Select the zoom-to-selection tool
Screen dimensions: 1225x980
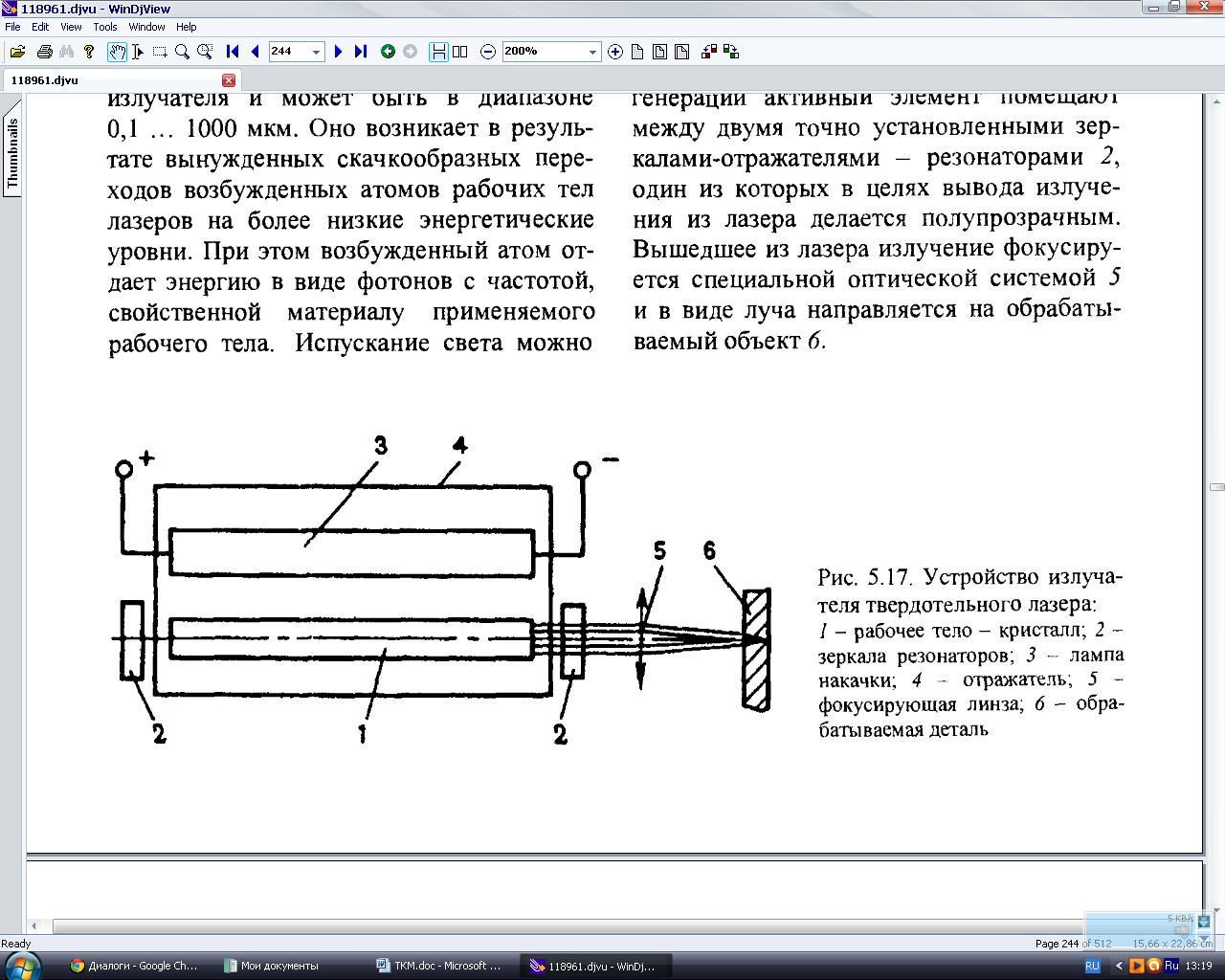coord(204,52)
